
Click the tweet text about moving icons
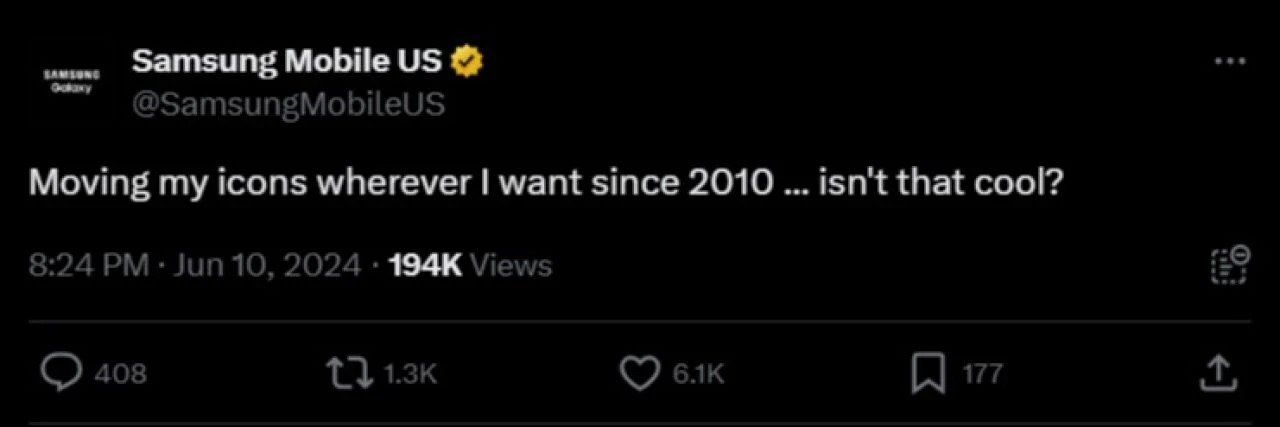[544, 185]
